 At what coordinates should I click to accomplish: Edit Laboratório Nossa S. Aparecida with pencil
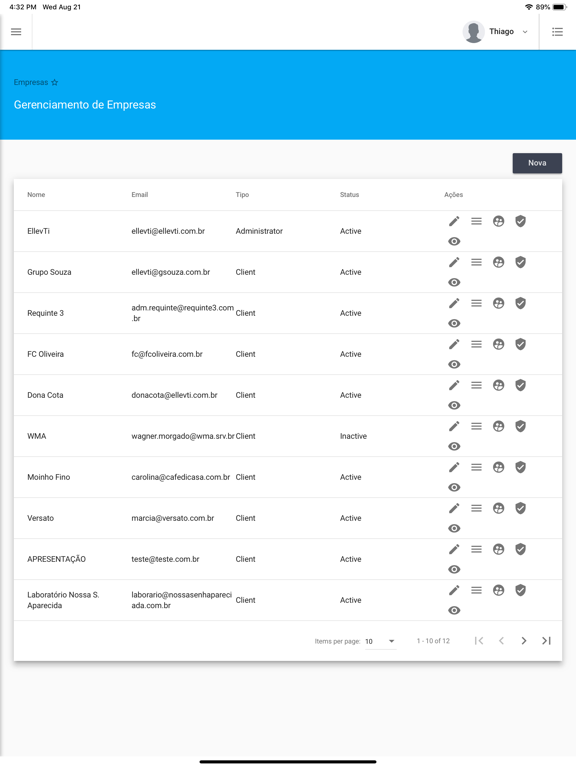pyautogui.click(x=454, y=590)
